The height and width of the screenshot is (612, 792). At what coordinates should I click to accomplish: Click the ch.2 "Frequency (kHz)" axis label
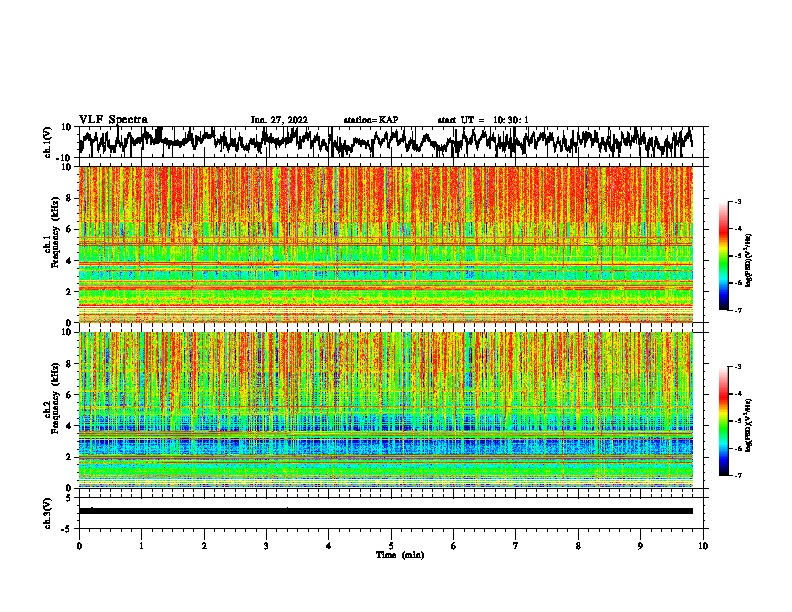pos(55,398)
